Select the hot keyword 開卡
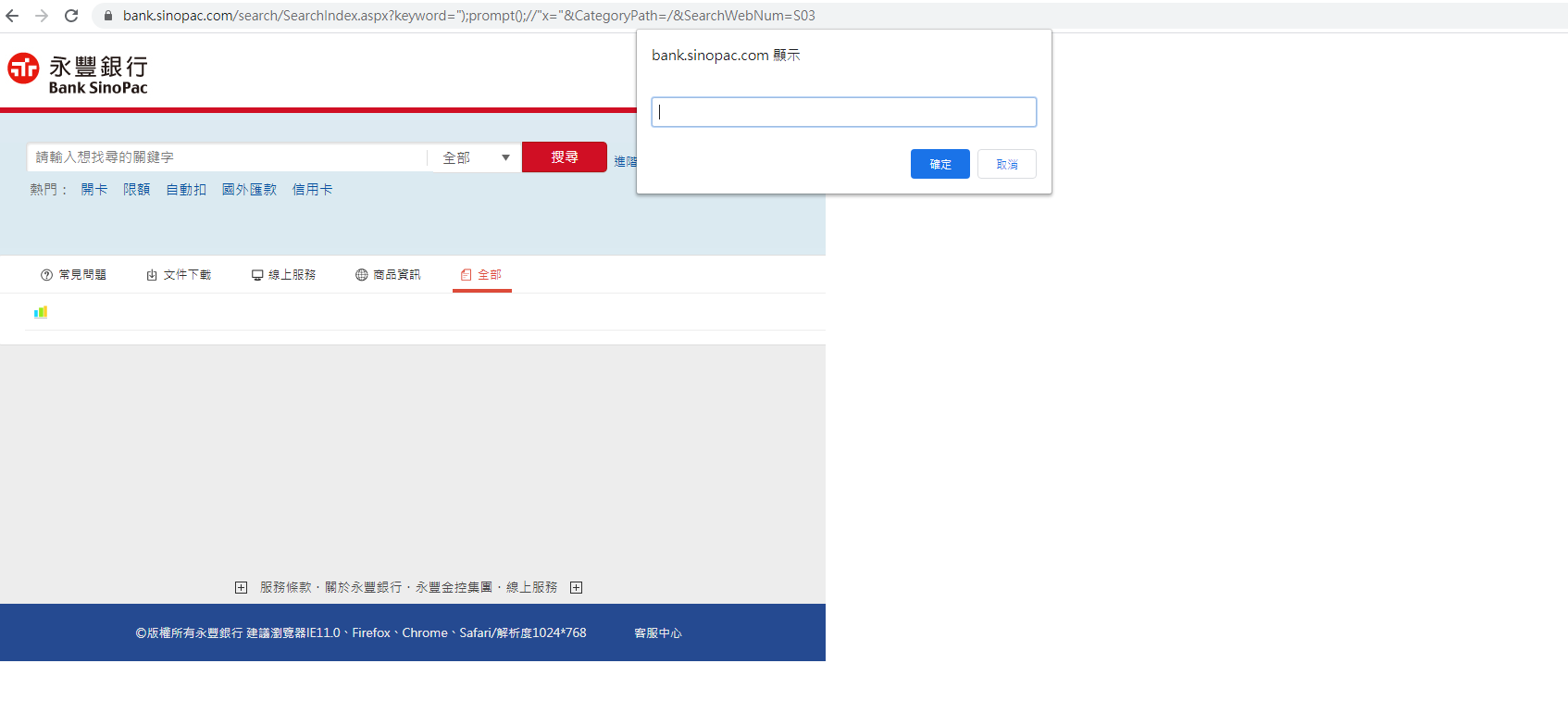 (94, 189)
